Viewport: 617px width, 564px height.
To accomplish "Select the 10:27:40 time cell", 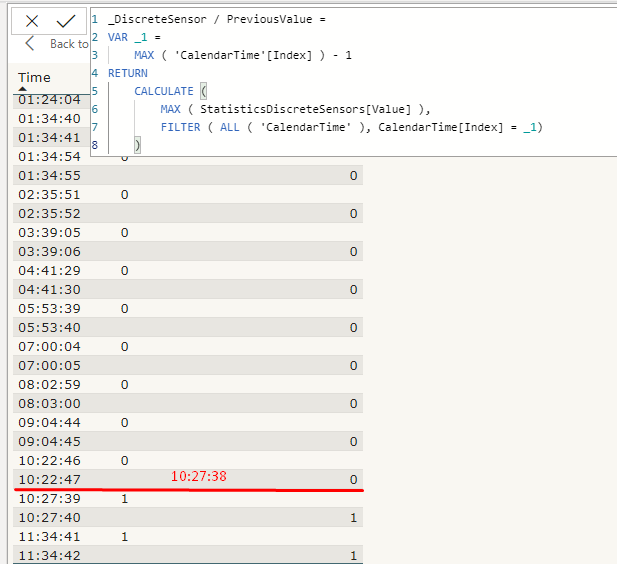I will [x=49, y=518].
